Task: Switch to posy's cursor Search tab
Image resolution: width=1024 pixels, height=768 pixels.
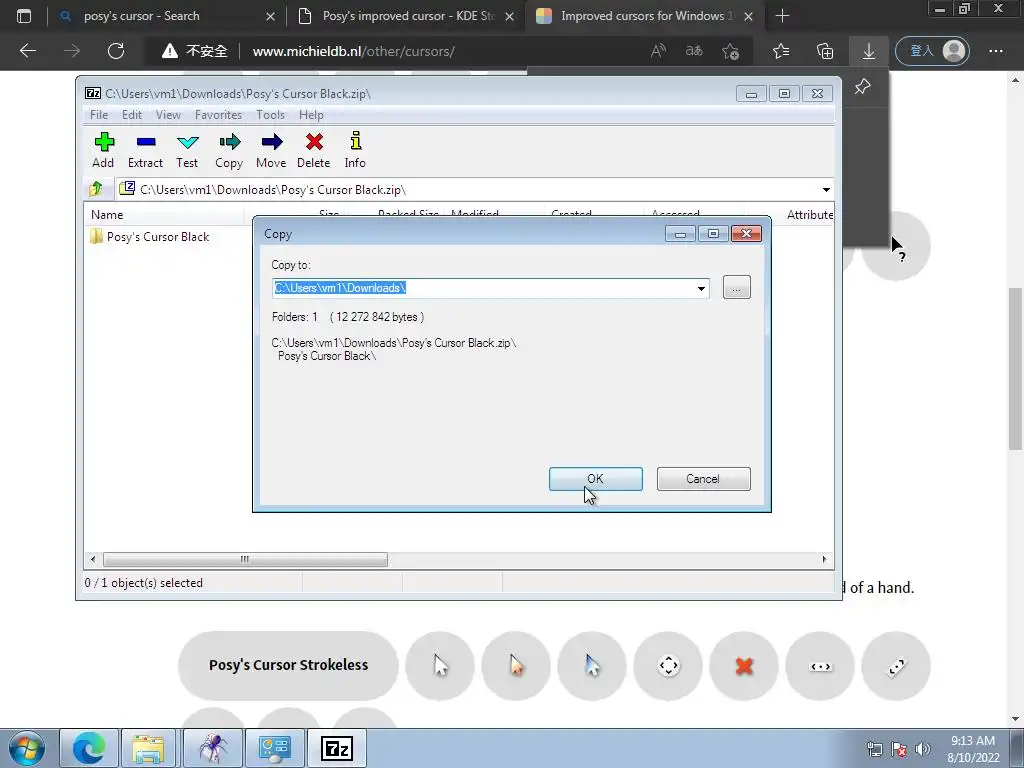Action: pyautogui.click(x=167, y=16)
